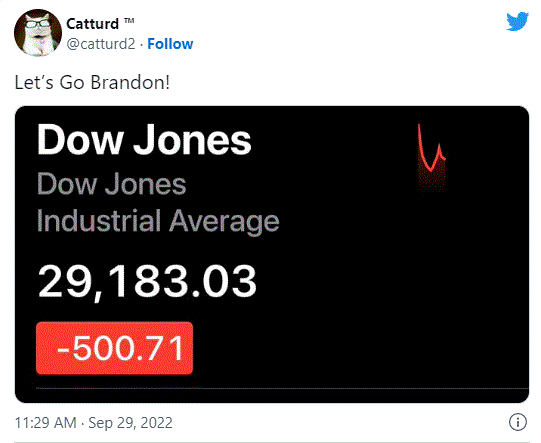Click the gray Dow Jones subtitle
Image resolution: width=541 pixels, height=443 pixels.
click(x=111, y=184)
